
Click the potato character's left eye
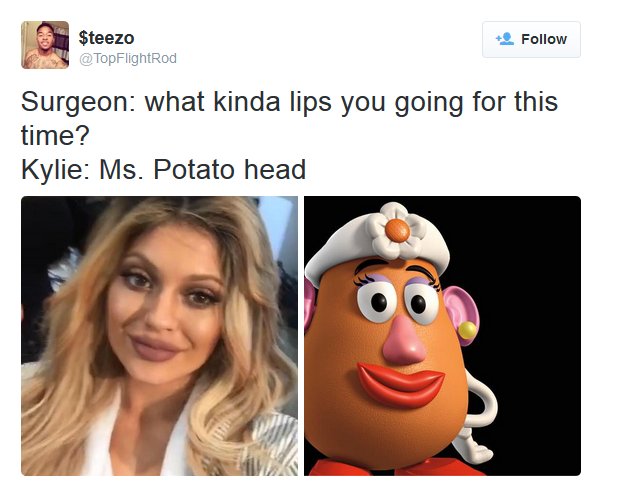point(377,301)
